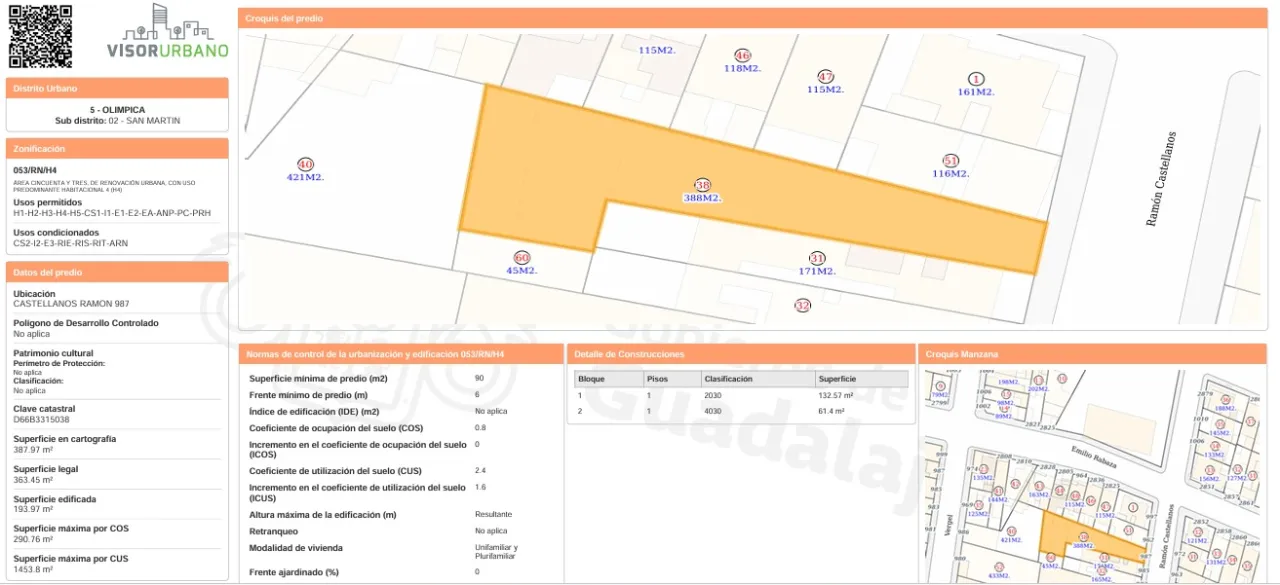This screenshot has height=585, width=1280.
Task: Select circled parcel 47 marker
Action: tap(826, 77)
